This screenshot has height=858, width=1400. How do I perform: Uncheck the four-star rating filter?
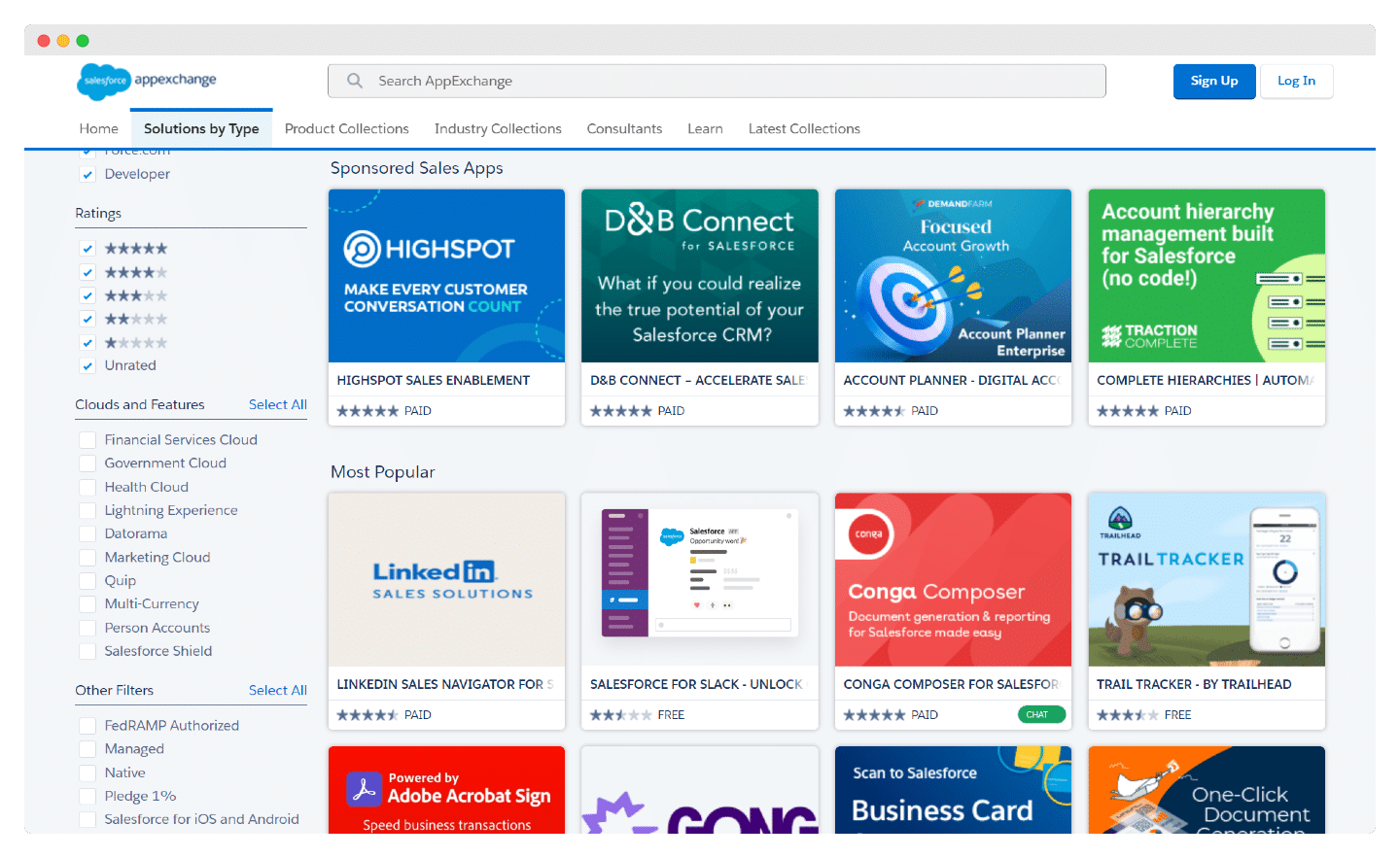(87, 272)
